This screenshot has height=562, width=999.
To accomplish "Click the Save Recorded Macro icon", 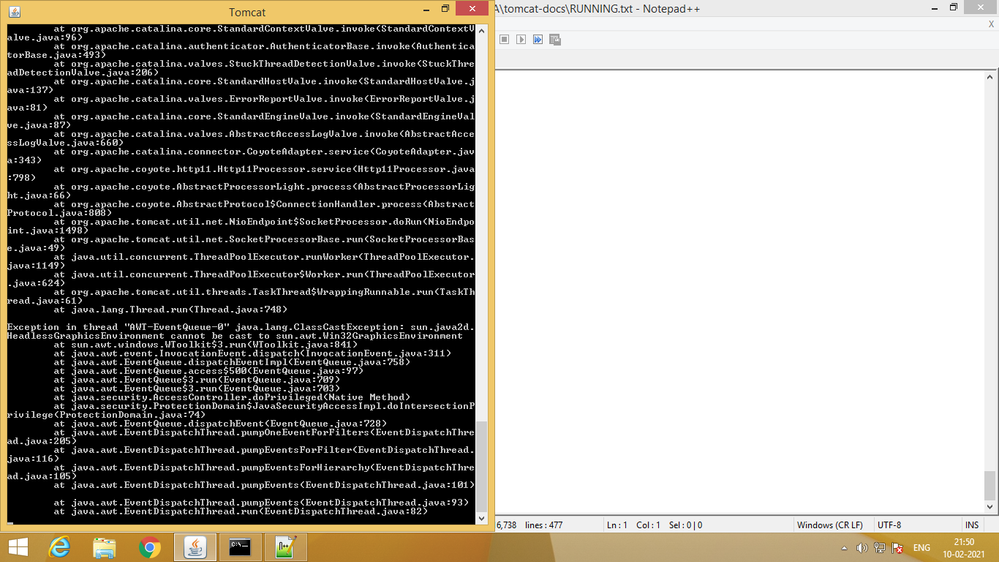I will click(x=555, y=40).
